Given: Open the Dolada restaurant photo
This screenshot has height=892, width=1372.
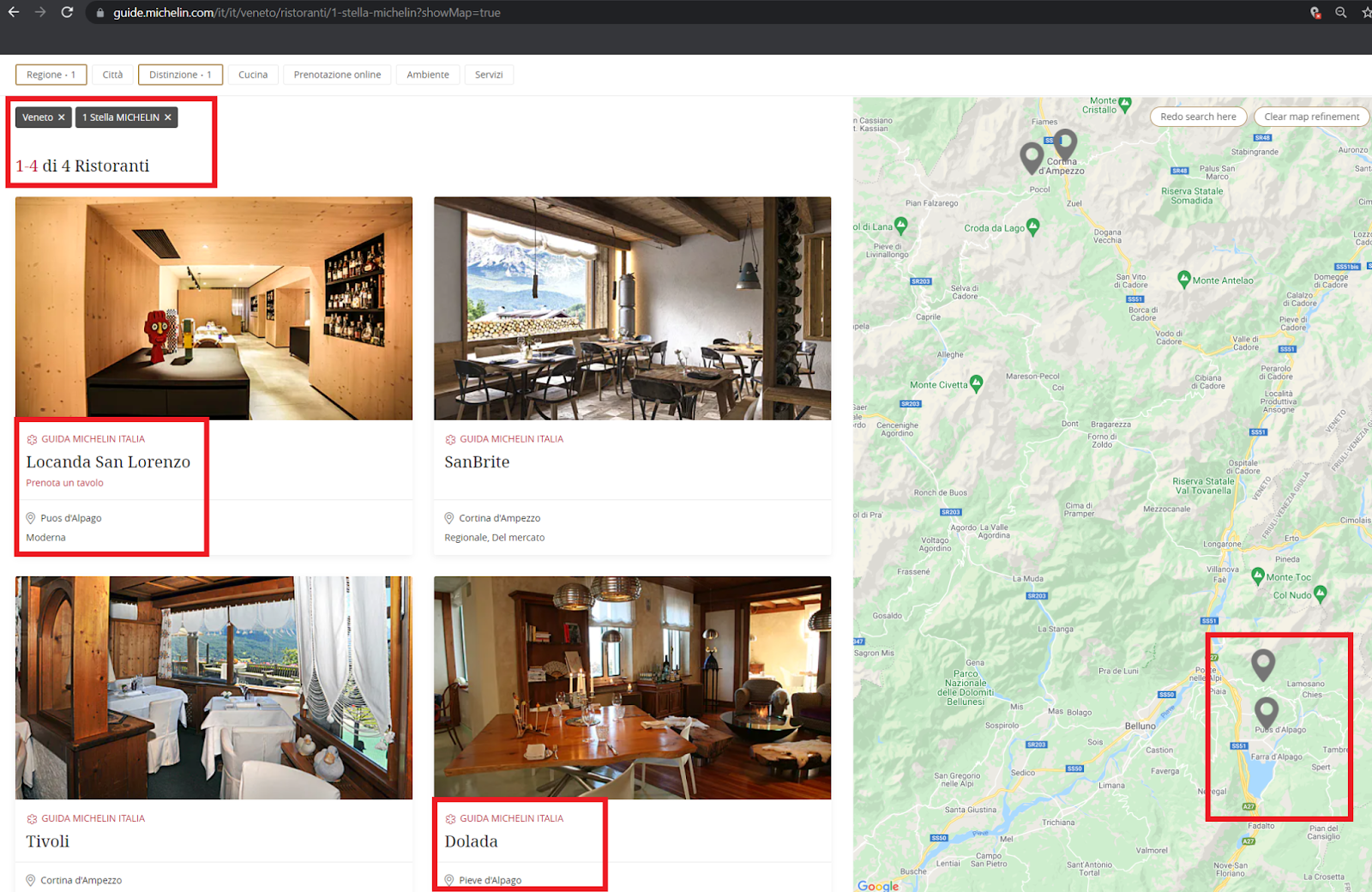Looking at the screenshot, I should [632, 688].
